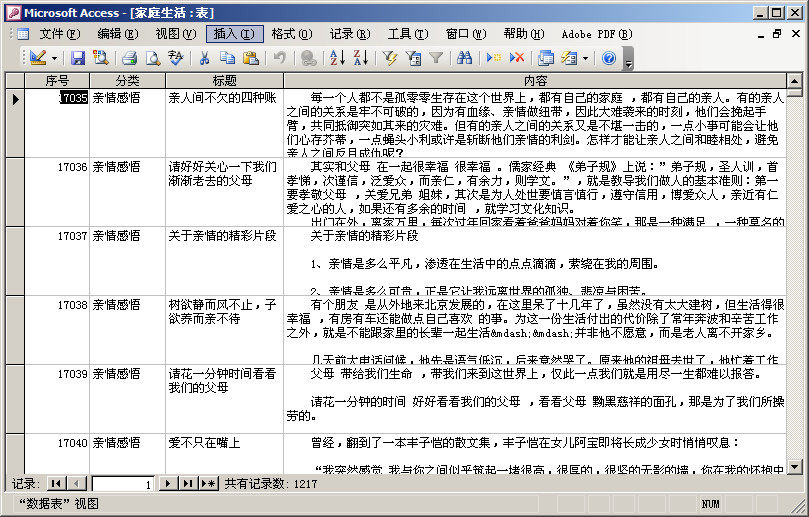Open Microsoft Access Help icon
The image size is (809, 517).
click(x=609, y=58)
